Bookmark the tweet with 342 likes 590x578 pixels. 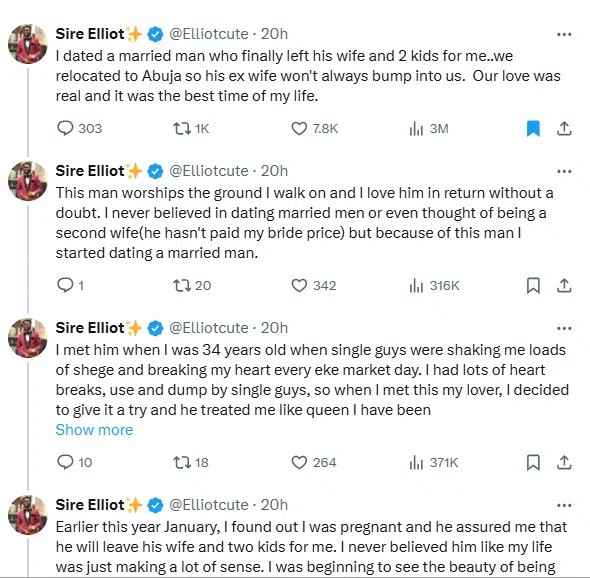pyautogui.click(x=533, y=286)
